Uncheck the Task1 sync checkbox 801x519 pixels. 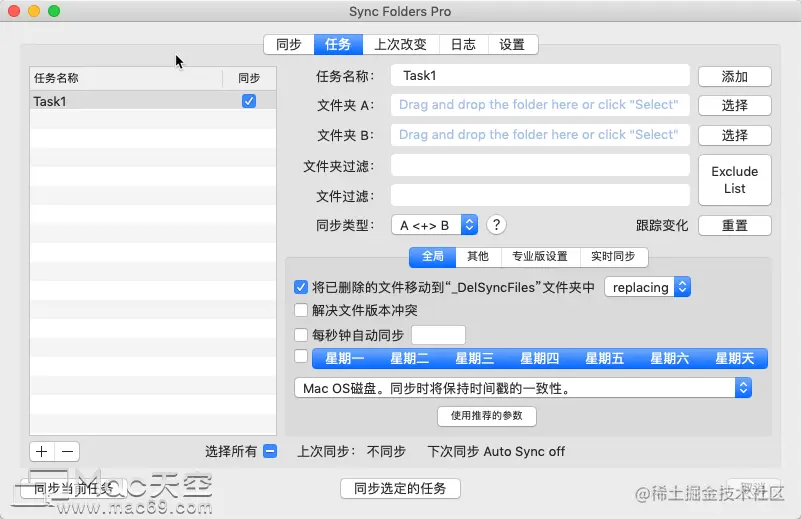[249, 101]
